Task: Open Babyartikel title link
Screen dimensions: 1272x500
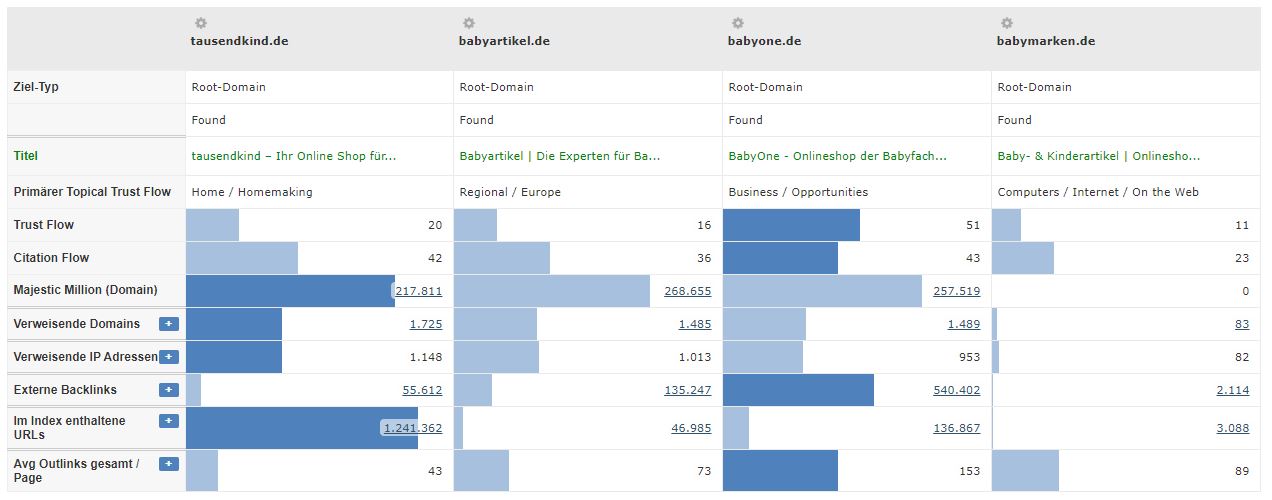Action: pyautogui.click(x=560, y=156)
